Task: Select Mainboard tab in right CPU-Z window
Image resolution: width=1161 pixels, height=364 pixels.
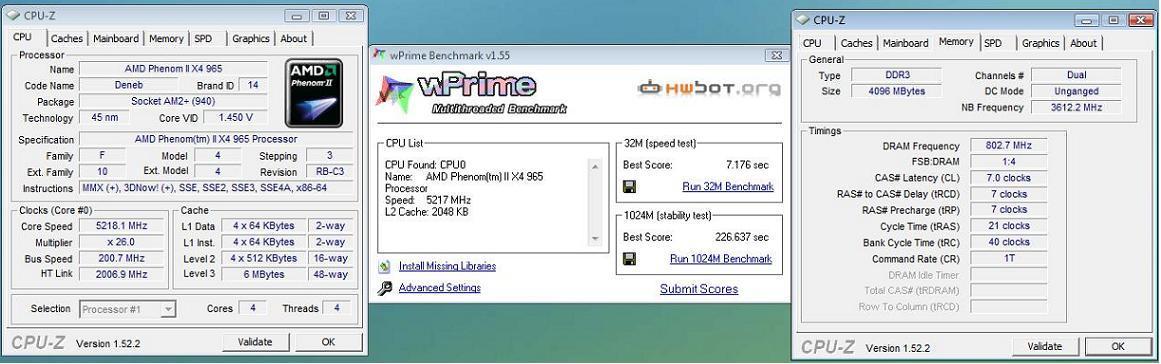Action: [906, 43]
